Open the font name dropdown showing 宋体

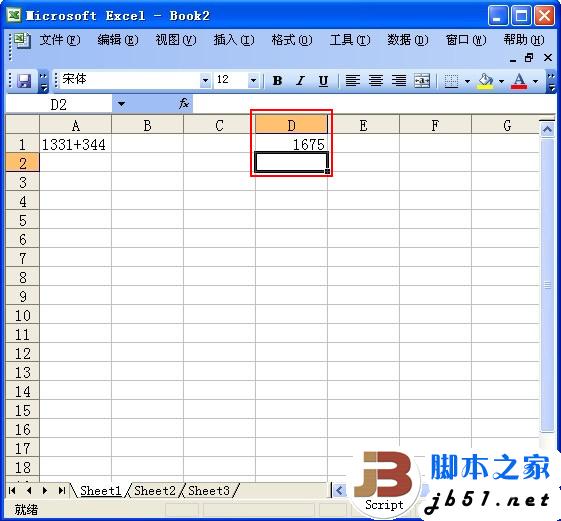click(x=205, y=80)
